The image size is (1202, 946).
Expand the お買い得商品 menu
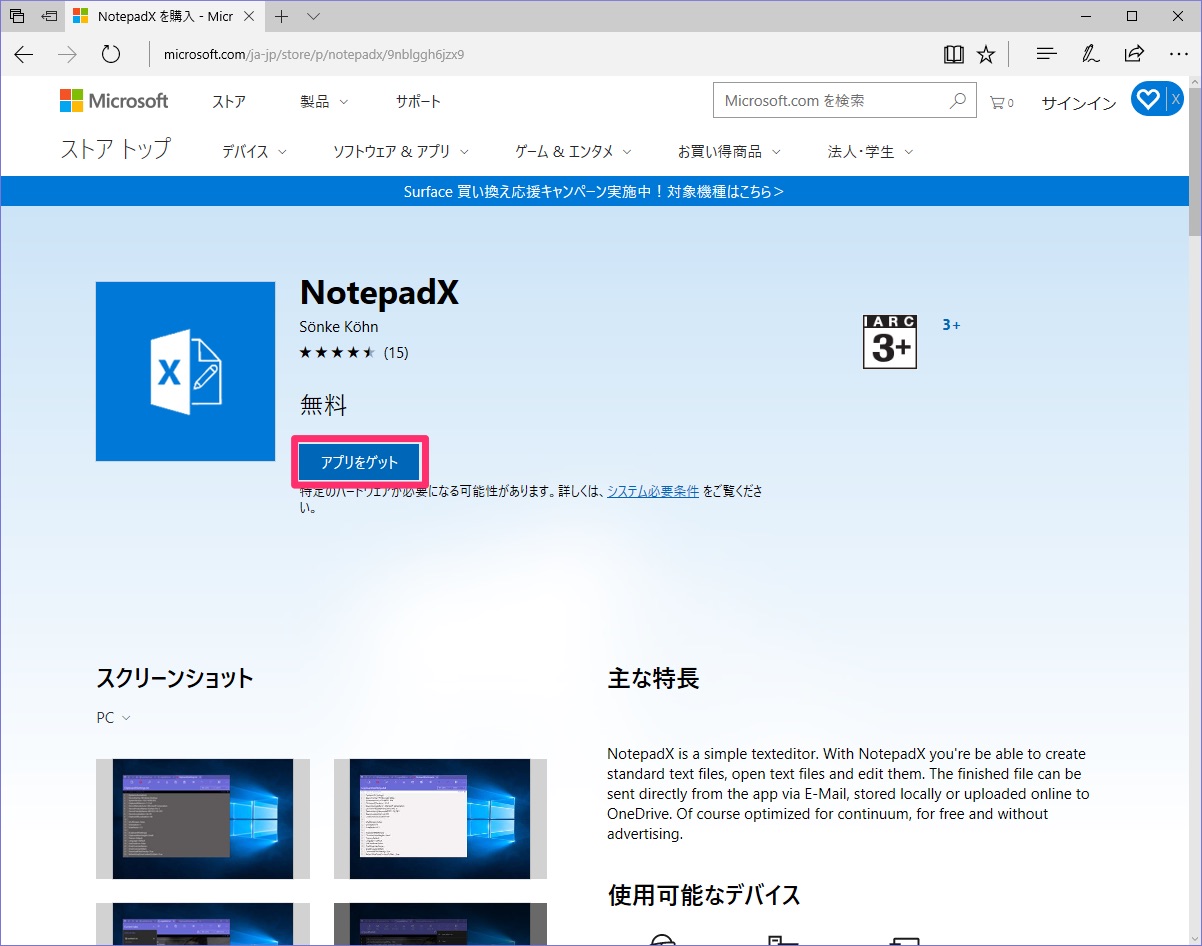(x=729, y=152)
